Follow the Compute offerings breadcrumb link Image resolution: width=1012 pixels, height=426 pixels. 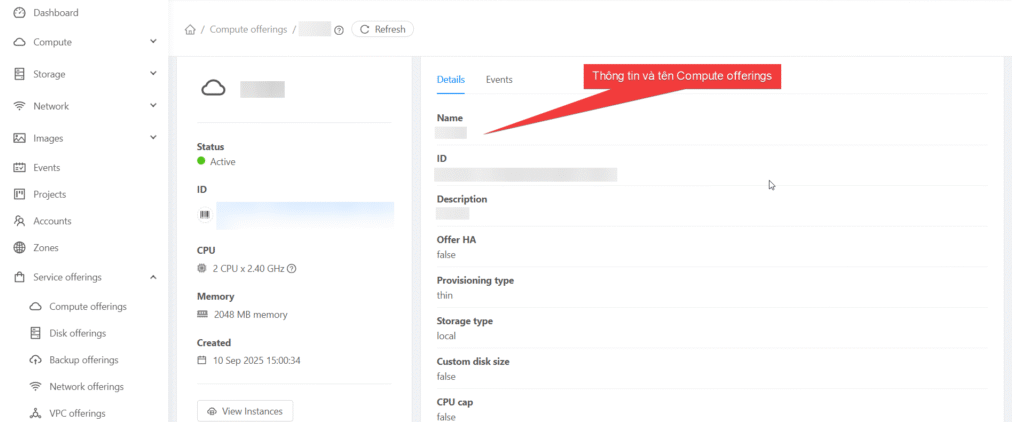tap(248, 30)
